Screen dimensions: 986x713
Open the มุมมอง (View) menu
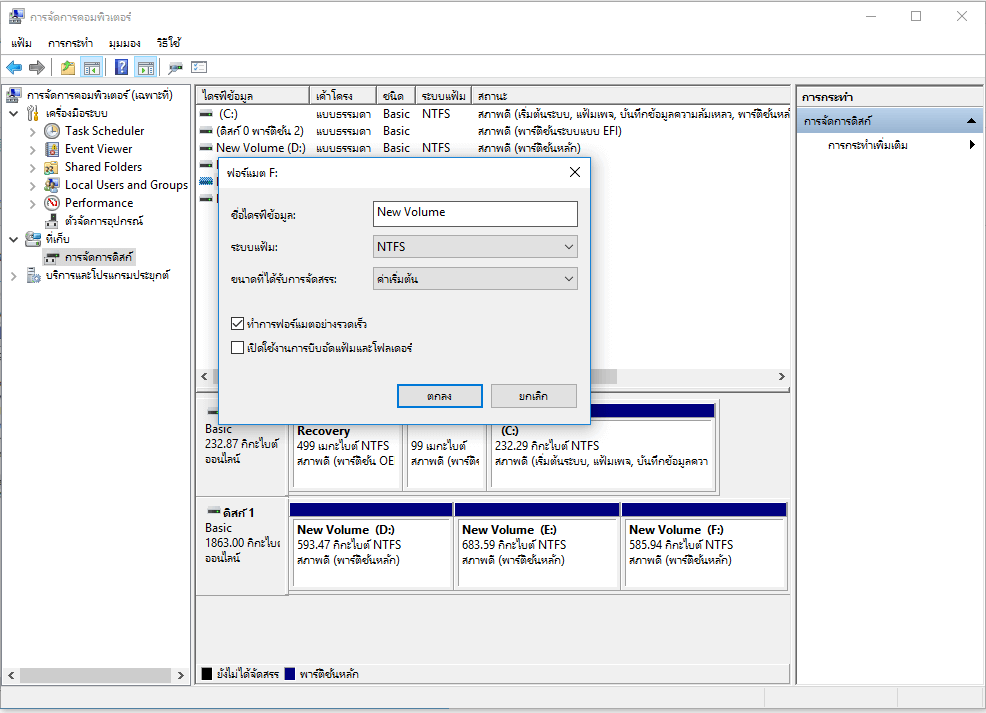tap(124, 43)
